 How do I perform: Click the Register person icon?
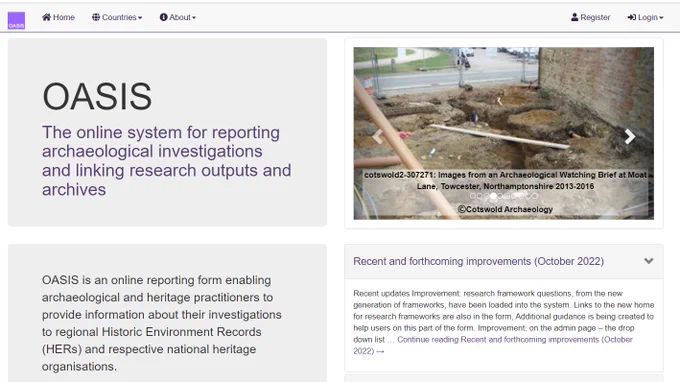click(575, 17)
